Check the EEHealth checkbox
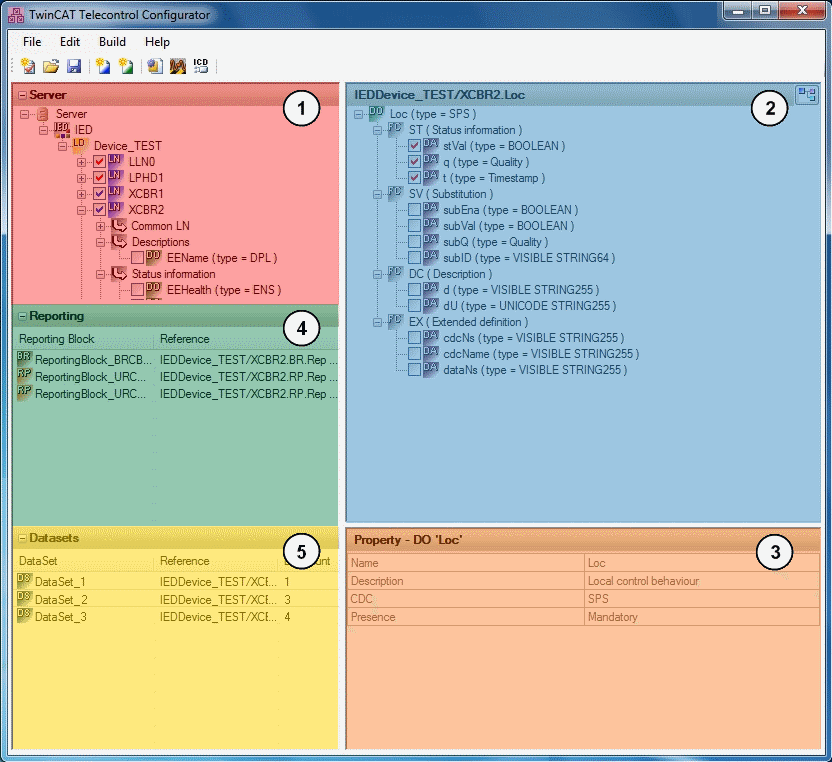Viewport: 832px width, 762px height. 137,290
